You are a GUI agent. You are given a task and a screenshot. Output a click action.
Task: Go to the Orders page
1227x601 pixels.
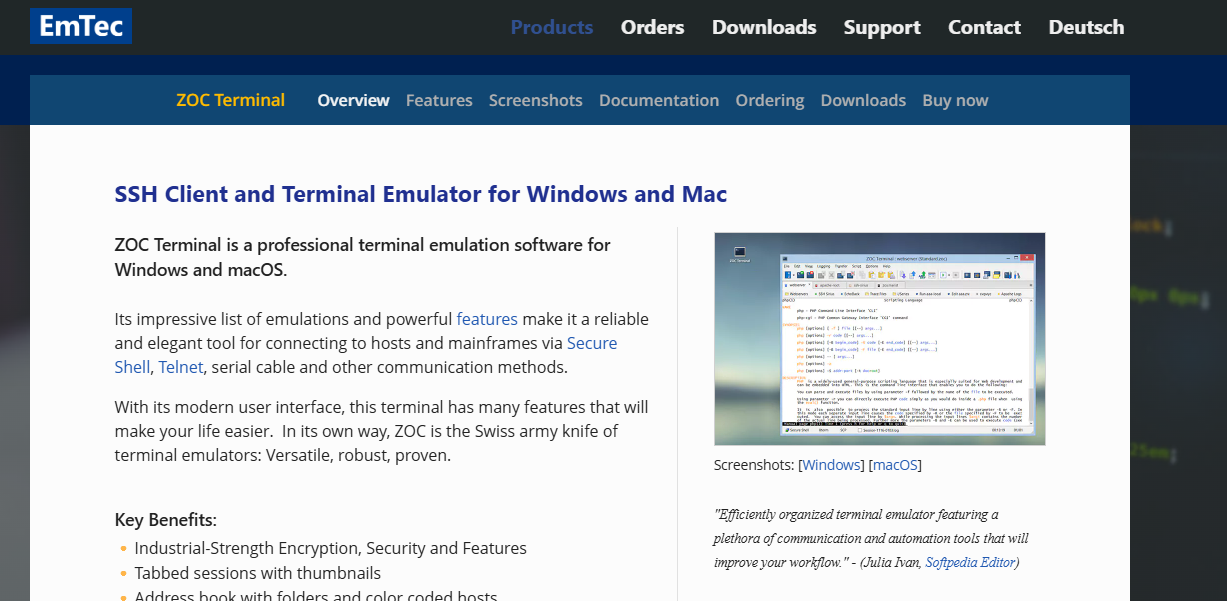pos(652,27)
